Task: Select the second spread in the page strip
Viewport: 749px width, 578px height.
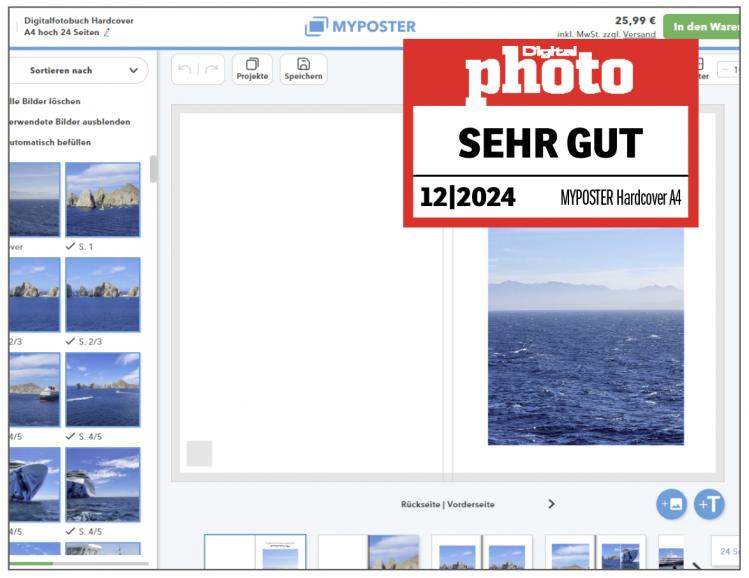Action: (x=369, y=552)
